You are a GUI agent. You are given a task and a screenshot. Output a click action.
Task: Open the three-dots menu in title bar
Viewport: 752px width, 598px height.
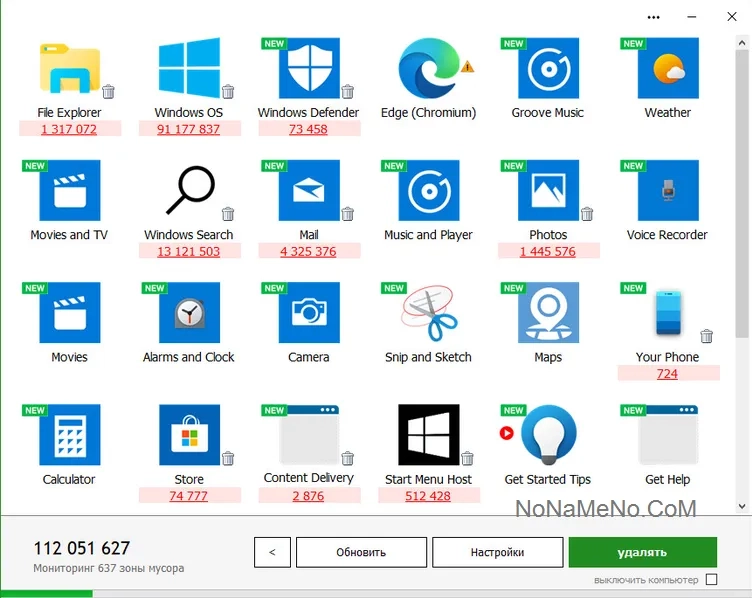click(654, 17)
